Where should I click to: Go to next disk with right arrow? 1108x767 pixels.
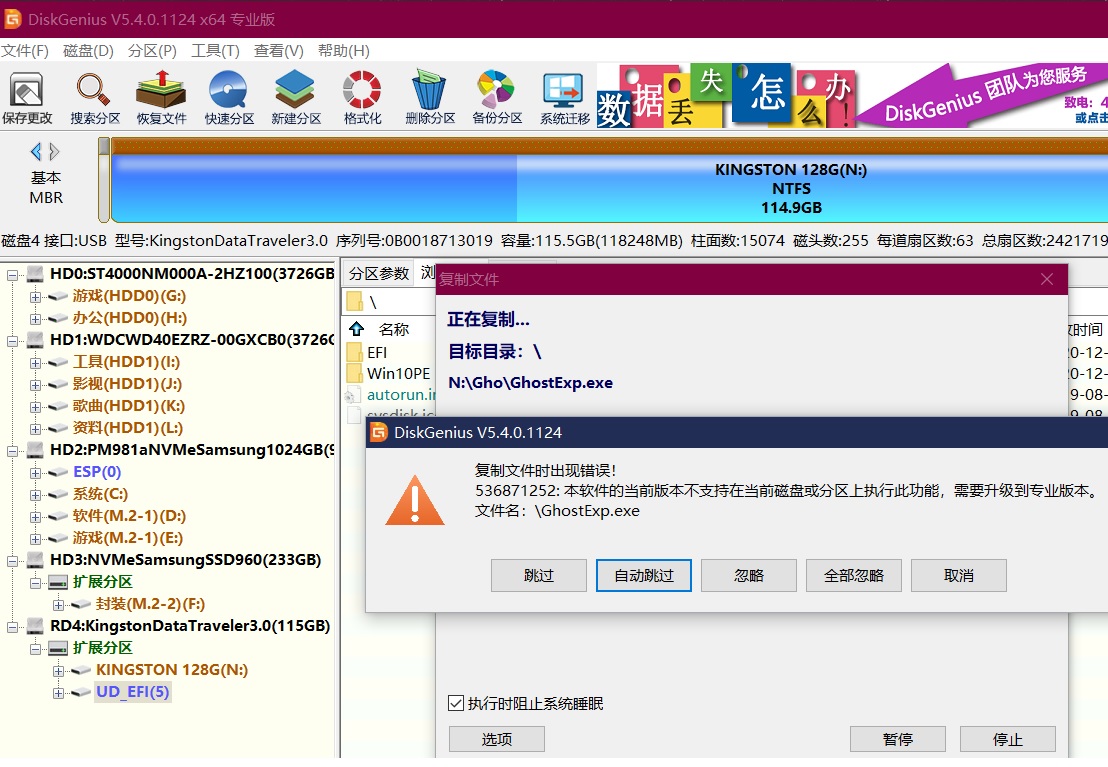54,151
